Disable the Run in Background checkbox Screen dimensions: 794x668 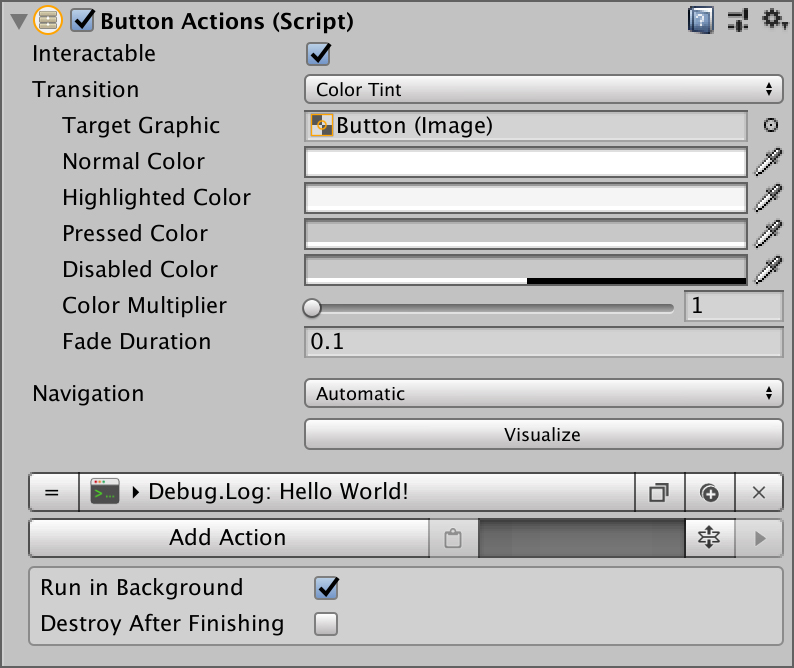pos(326,588)
